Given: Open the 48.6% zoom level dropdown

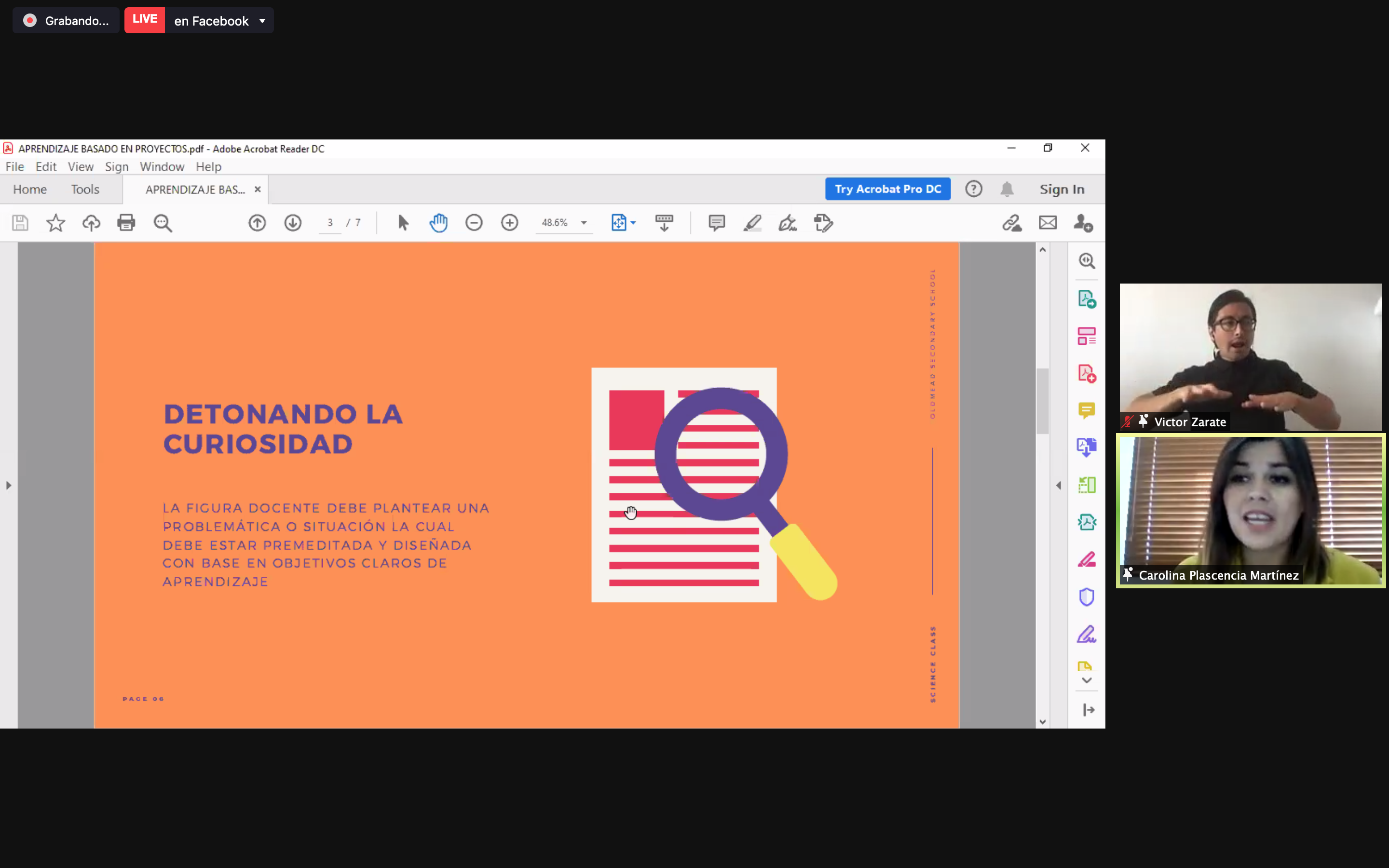Looking at the screenshot, I should pos(584,223).
